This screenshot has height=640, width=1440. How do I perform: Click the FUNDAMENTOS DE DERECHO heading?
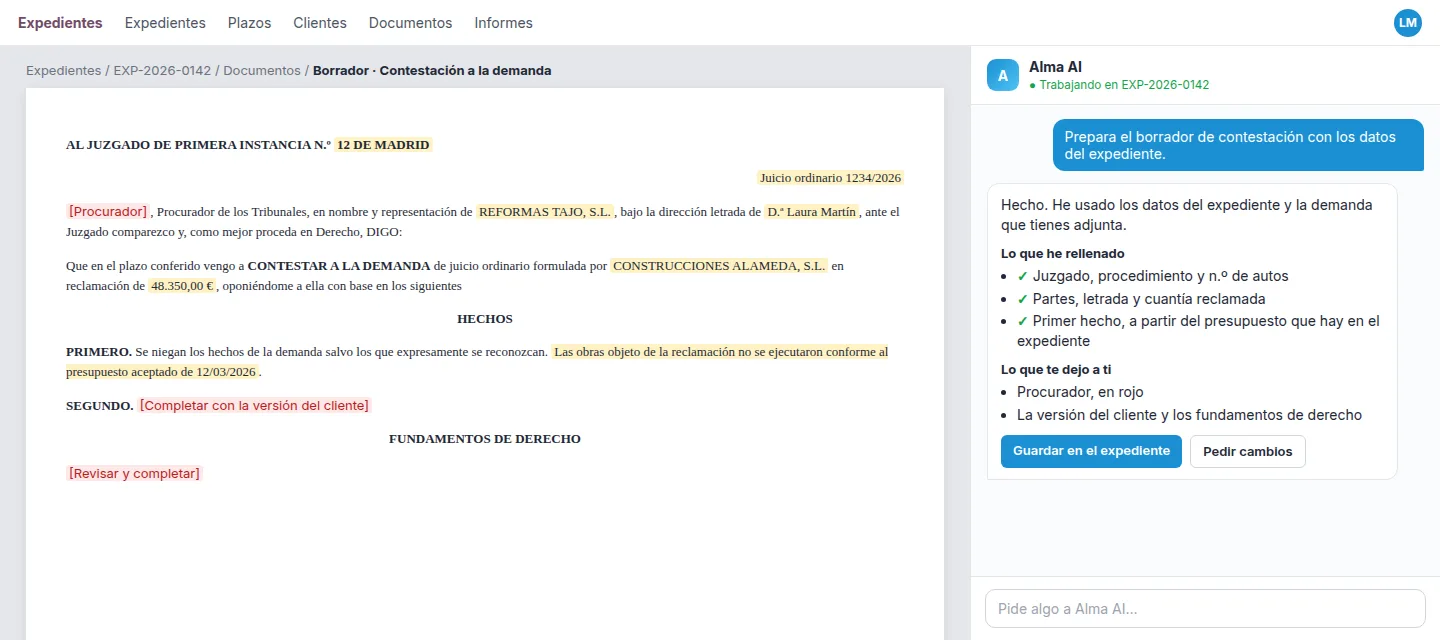485,439
